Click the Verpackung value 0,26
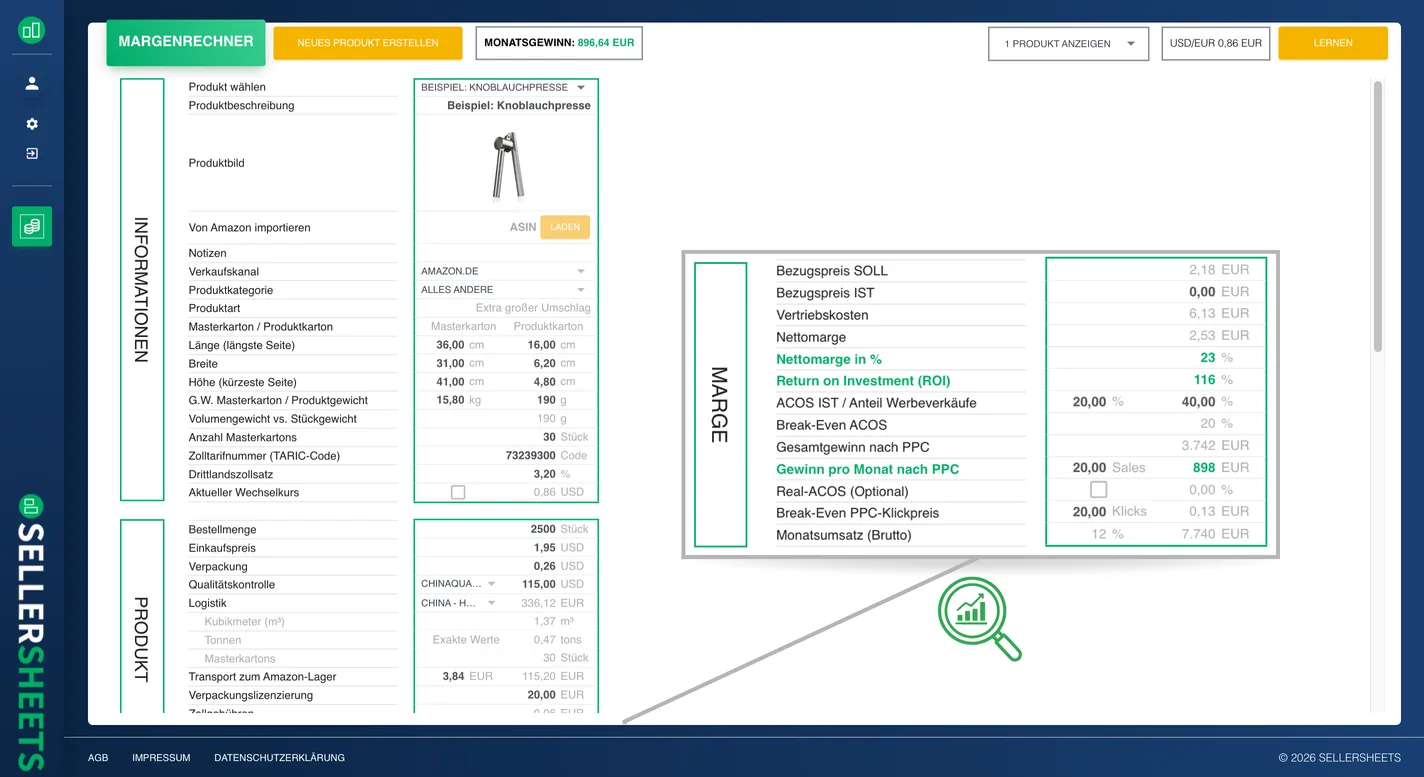1424x777 pixels. (545, 566)
